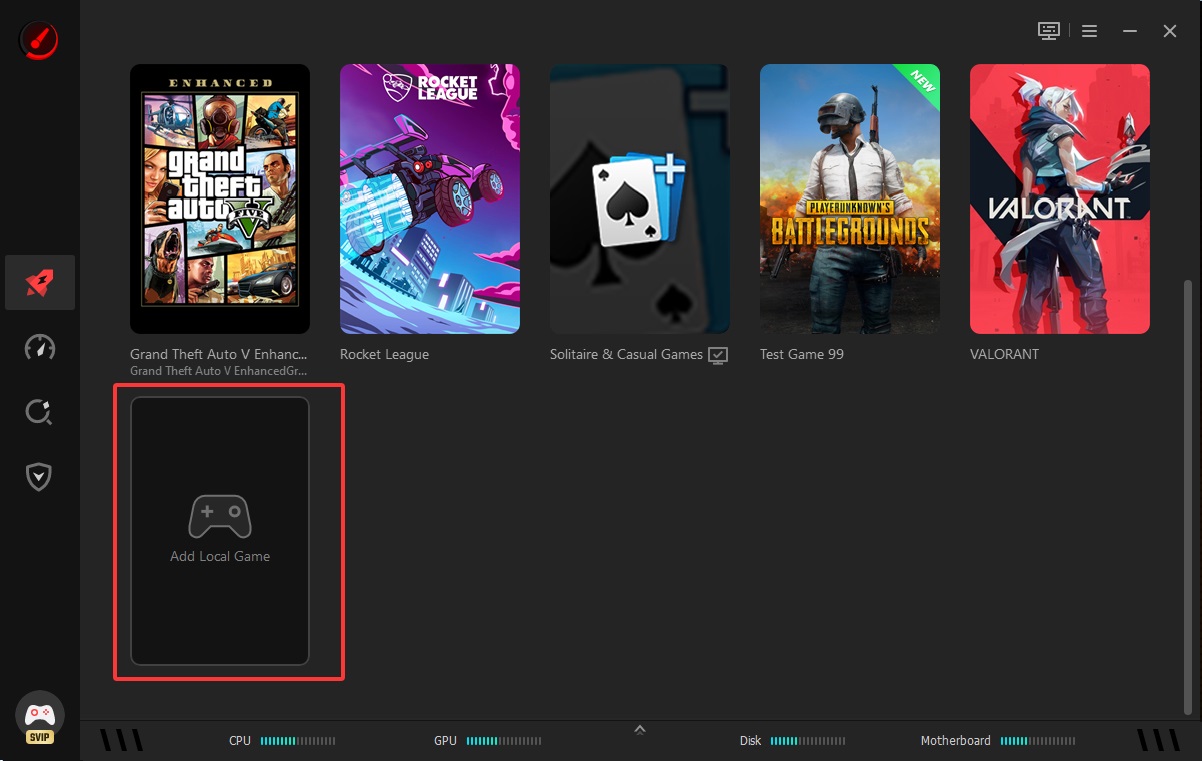This screenshot has width=1202, height=761.
Task: Click the Disk usage bar
Action: pyautogui.click(x=807, y=741)
